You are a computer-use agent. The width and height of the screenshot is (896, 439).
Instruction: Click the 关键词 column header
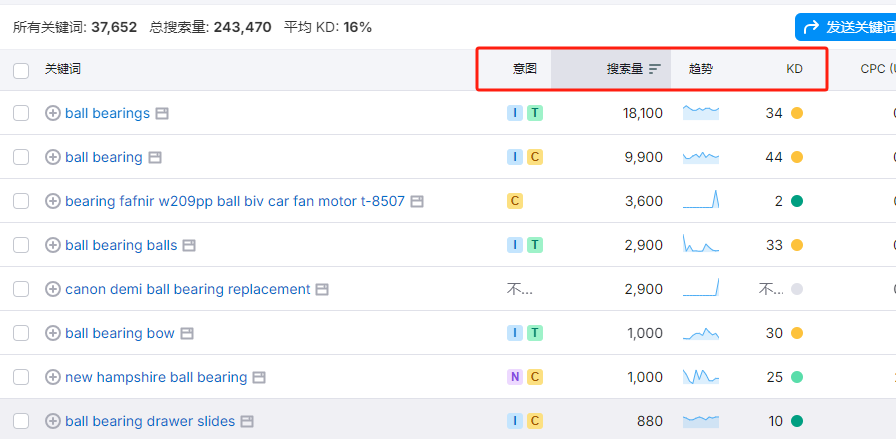pyautogui.click(x=62, y=69)
